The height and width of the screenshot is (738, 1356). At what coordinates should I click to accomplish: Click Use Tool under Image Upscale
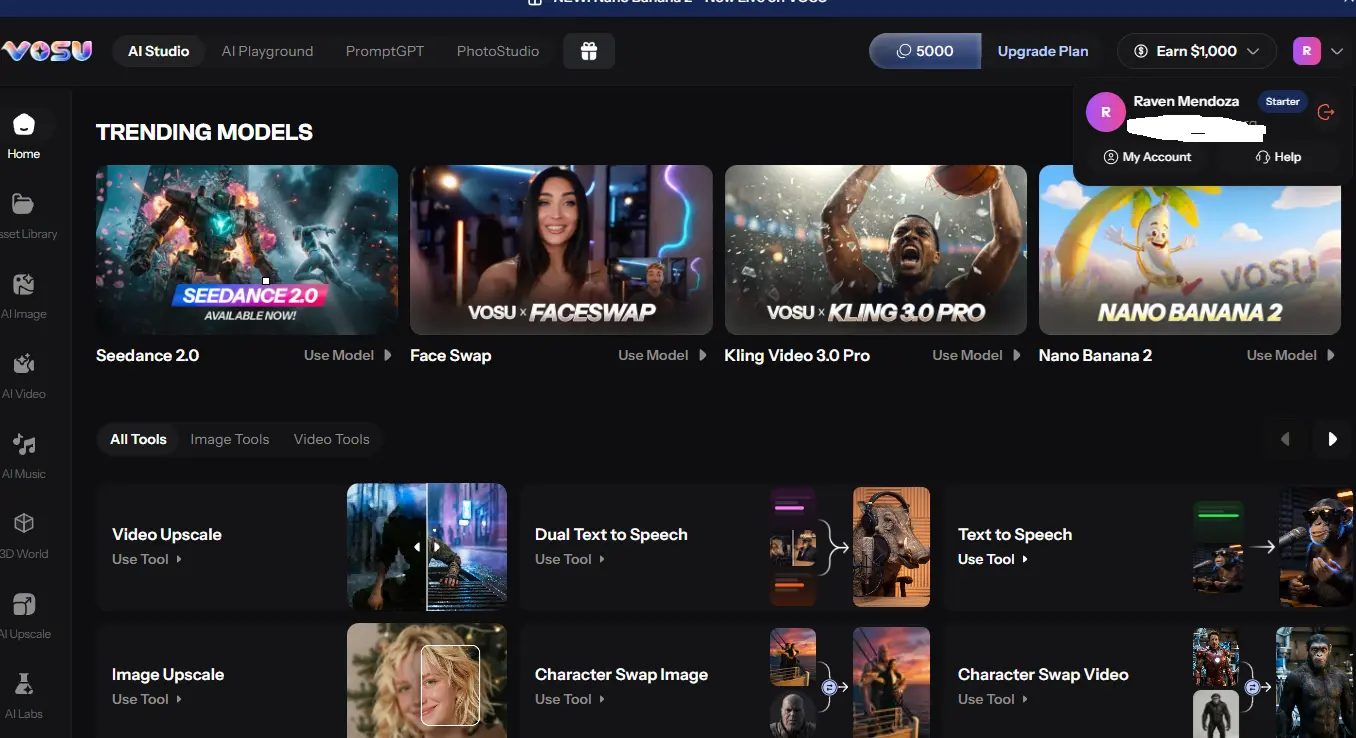coord(147,699)
